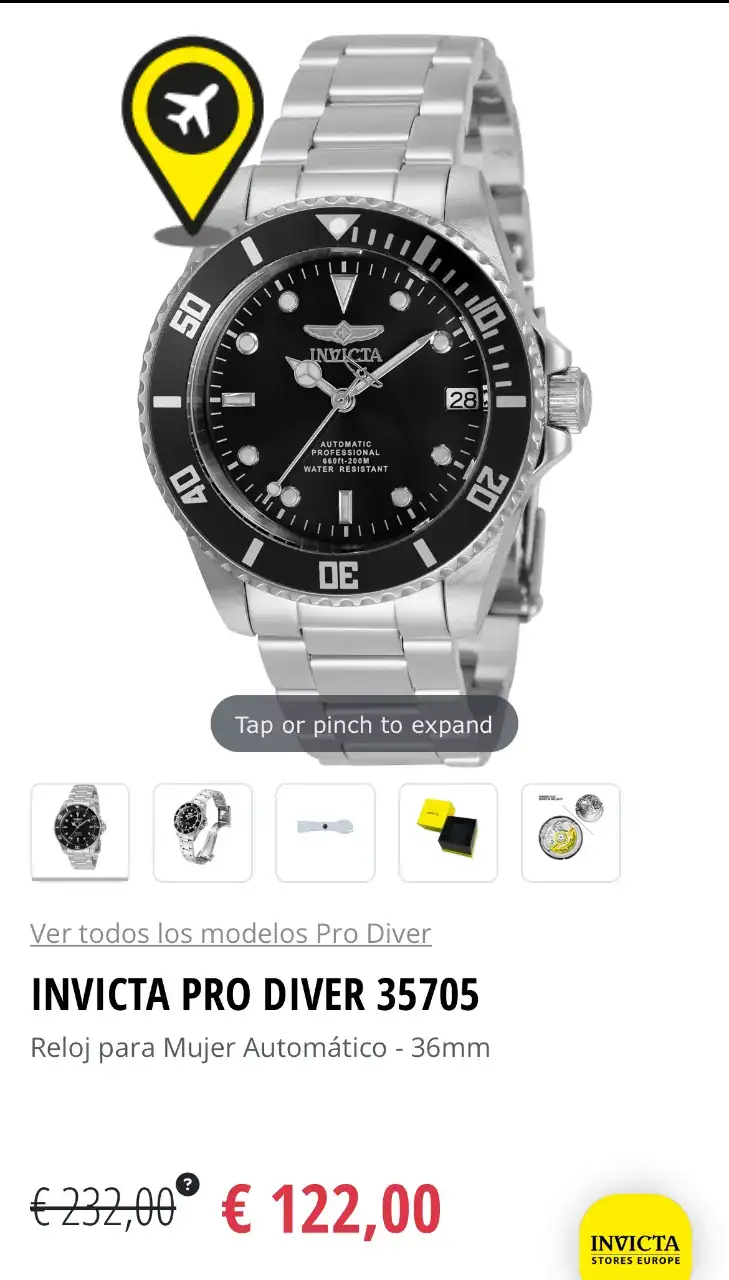Expand the main watch image at the dial center
This screenshot has width=729, height=1280.
point(343,401)
